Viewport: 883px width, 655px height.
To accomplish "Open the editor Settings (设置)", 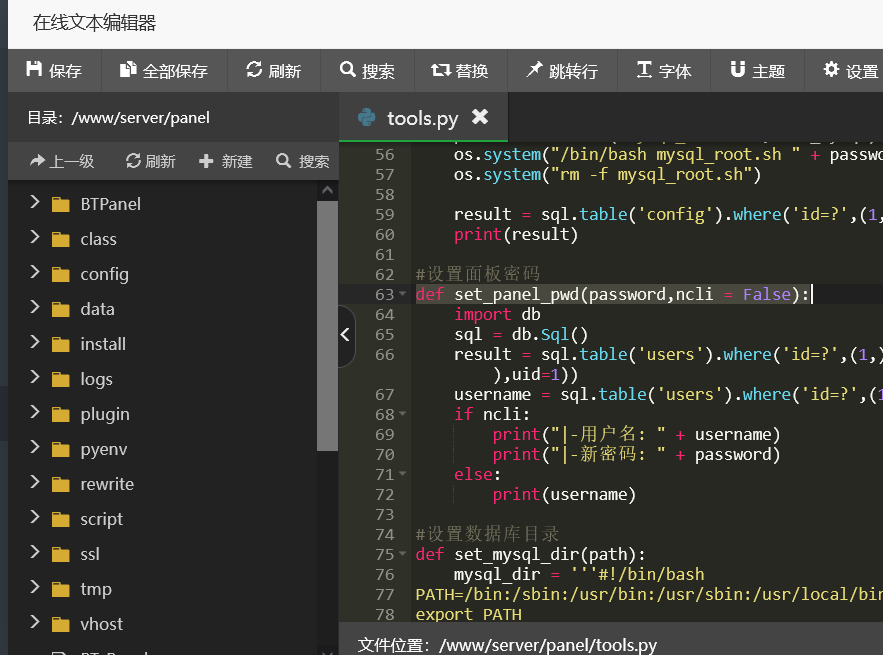I will point(850,71).
